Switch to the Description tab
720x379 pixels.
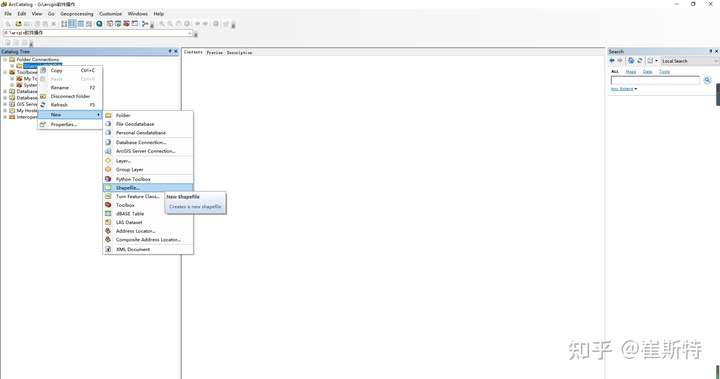[239, 53]
